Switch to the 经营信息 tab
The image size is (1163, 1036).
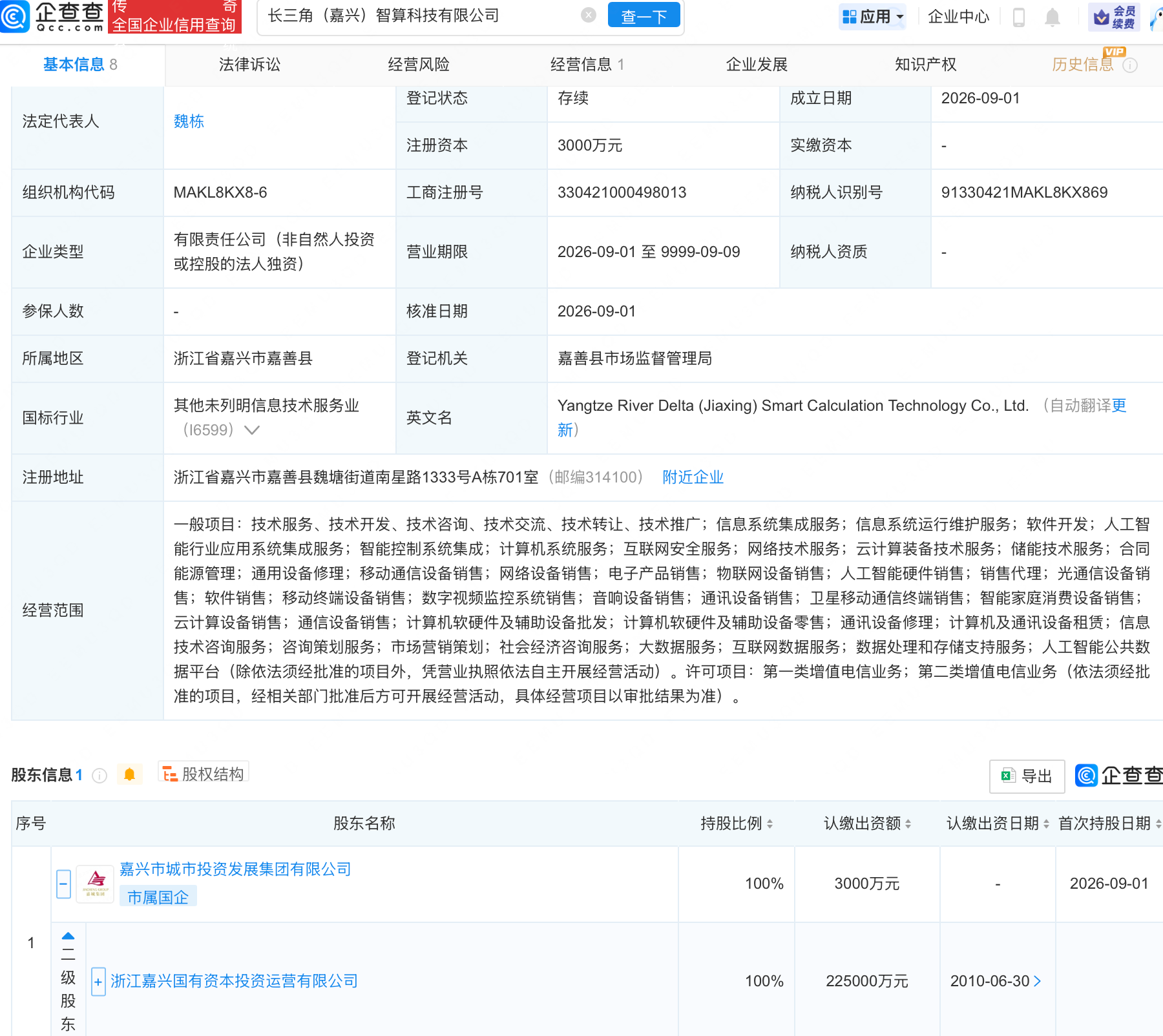tap(587, 65)
